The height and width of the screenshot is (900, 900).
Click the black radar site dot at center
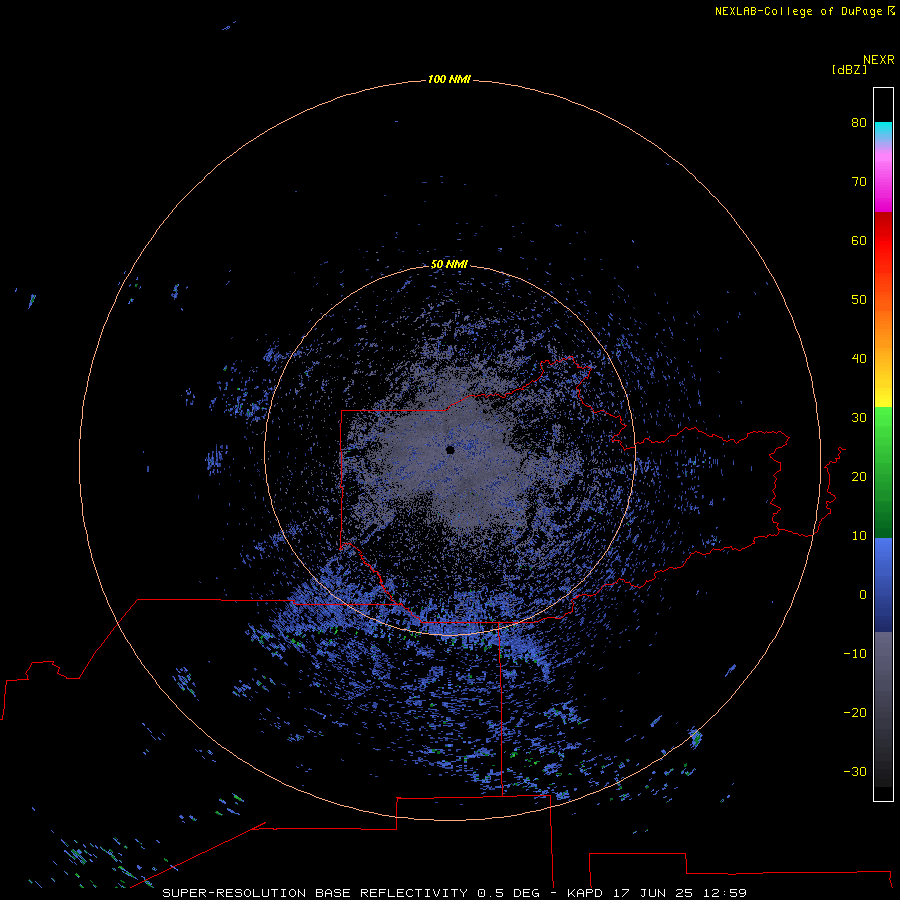450,450
